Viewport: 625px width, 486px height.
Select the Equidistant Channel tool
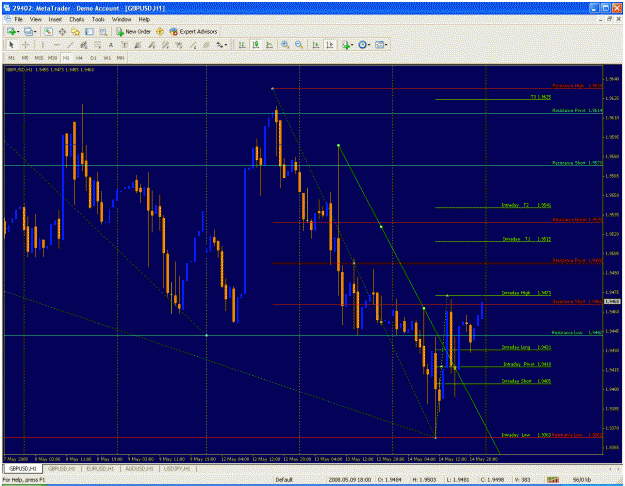(84, 45)
